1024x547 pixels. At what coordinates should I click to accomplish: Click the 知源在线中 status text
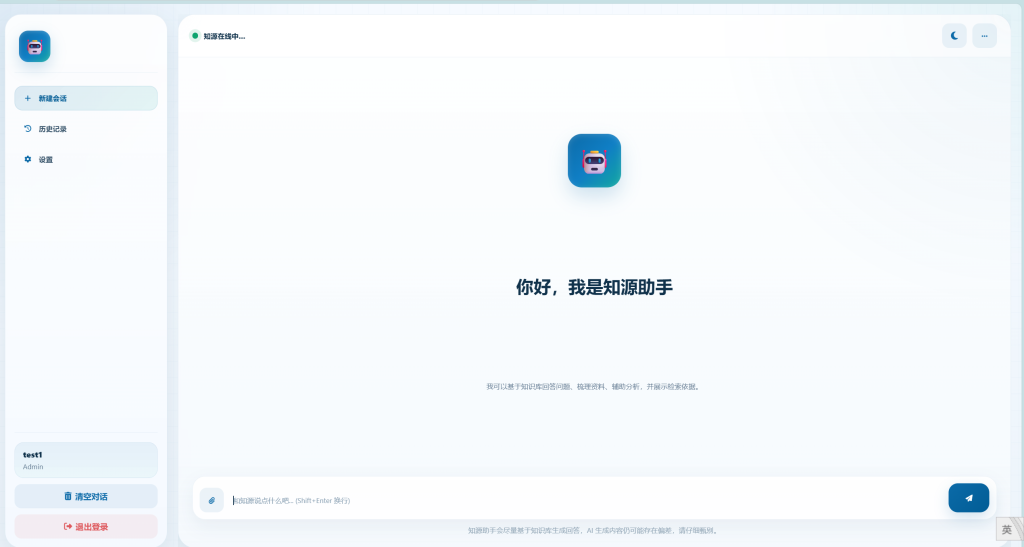[225, 37]
